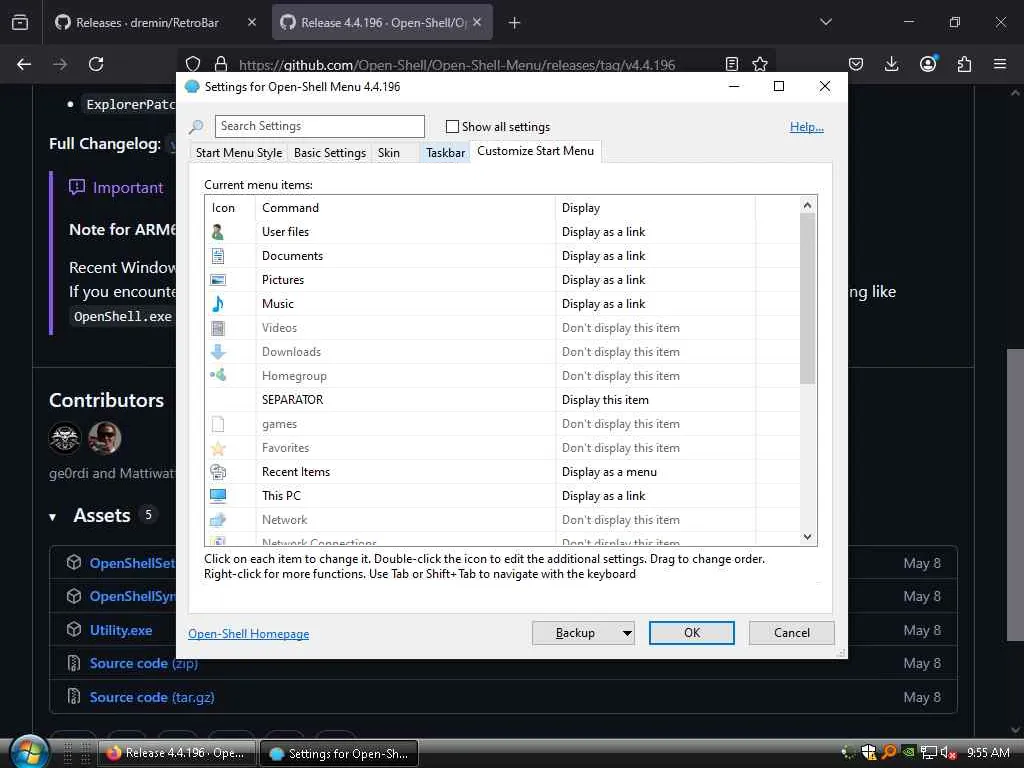
Task: Collapse the Assets section triangle
Action: pyautogui.click(x=52, y=517)
